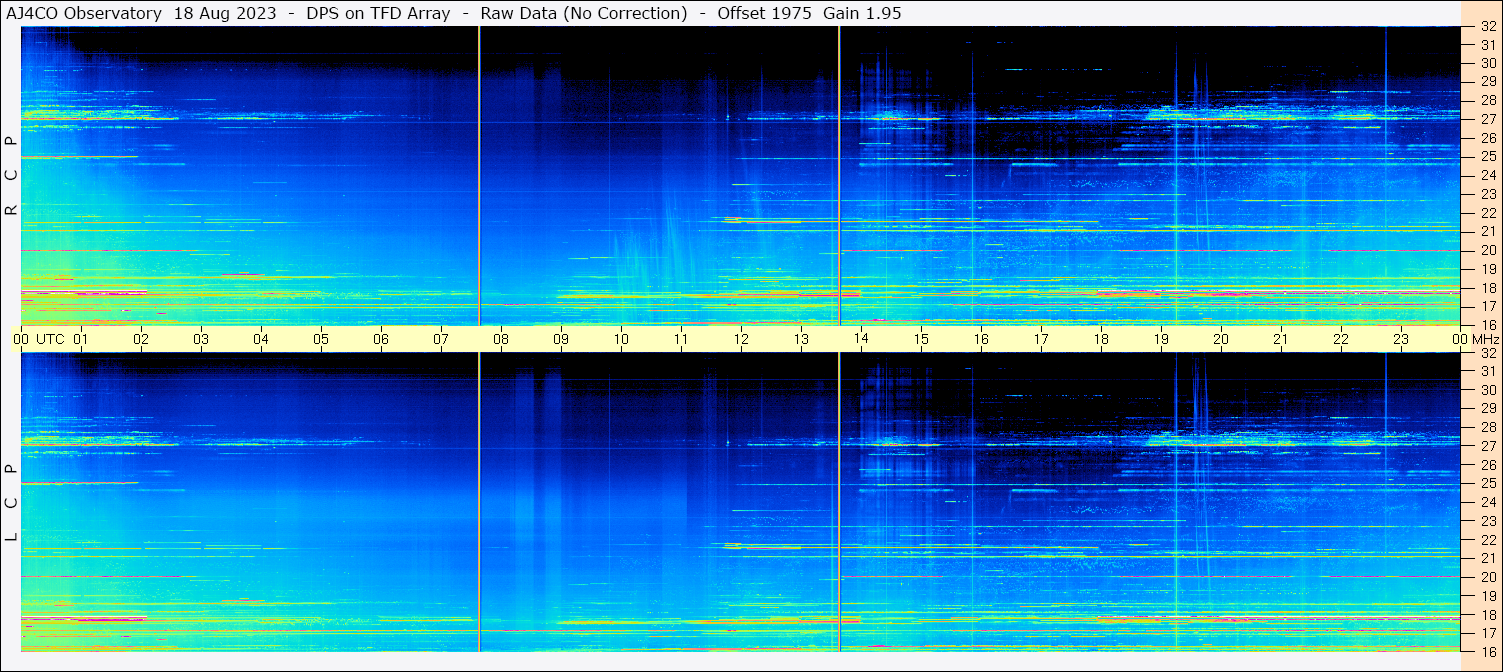Click the 16 MHz tick of LCP panel
The image size is (1503, 672).
[1487, 651]
